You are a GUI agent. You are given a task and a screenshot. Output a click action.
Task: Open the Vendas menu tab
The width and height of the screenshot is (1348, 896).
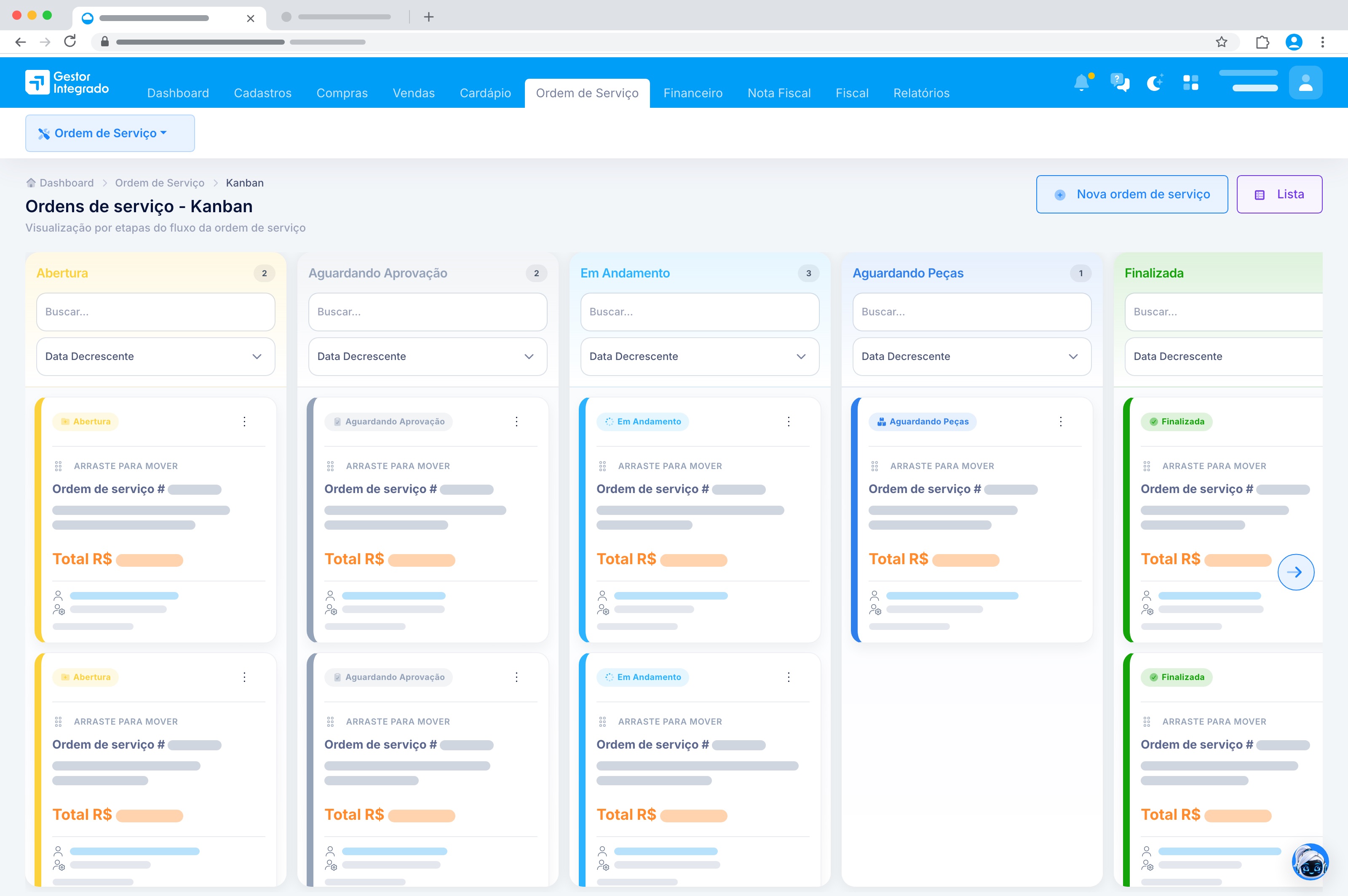(x=414, y=93)
